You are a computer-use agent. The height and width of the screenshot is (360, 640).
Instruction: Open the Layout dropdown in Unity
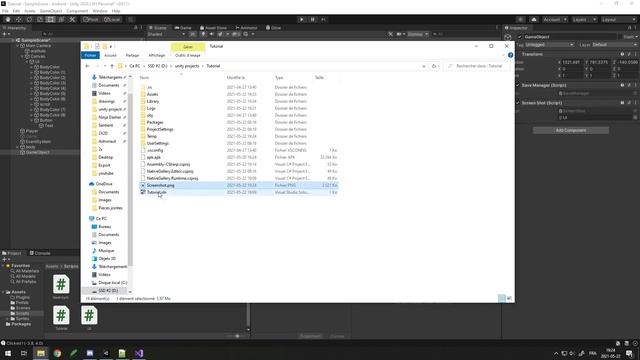click(618, 20)
